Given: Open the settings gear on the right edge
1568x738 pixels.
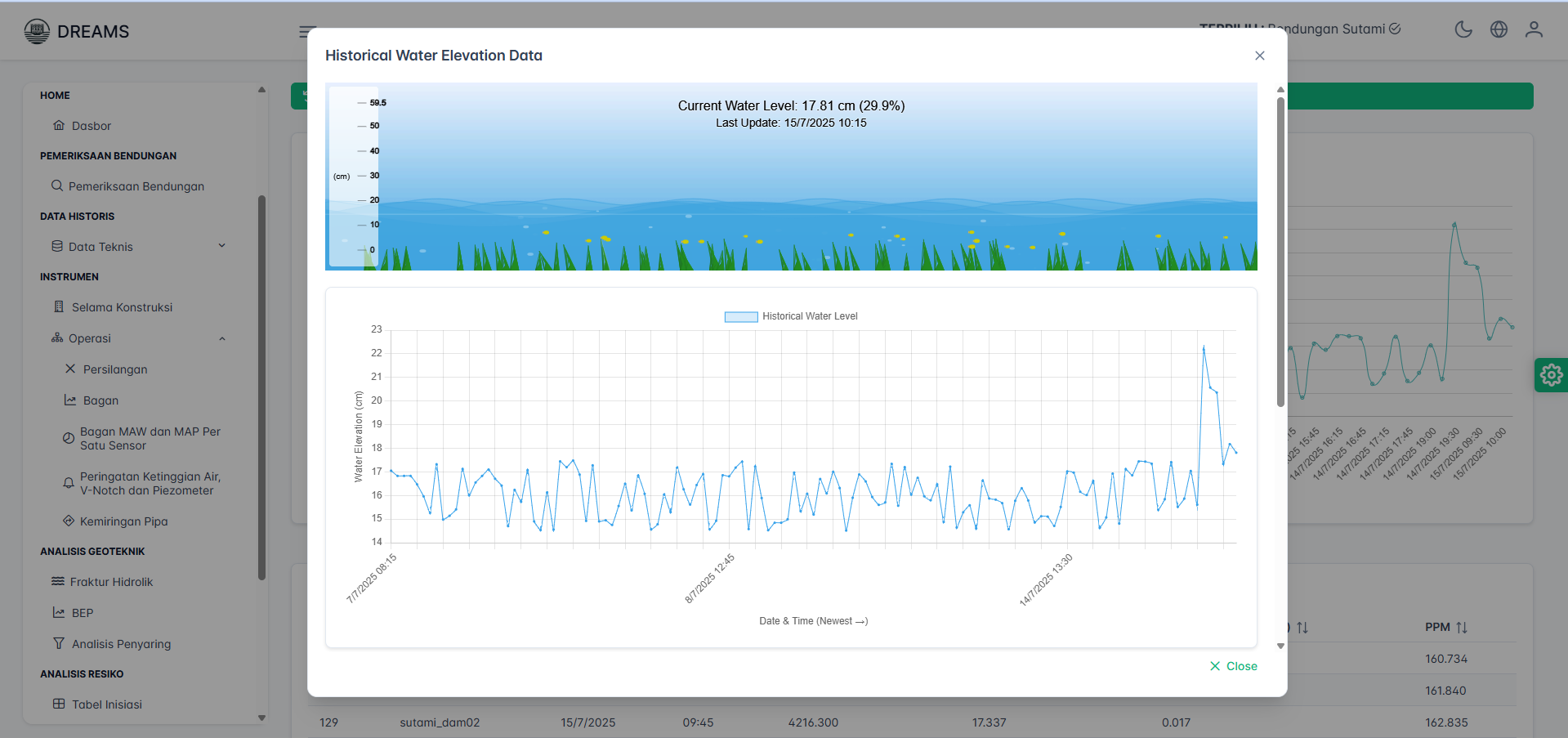Looking at the screenshot, I should click(x=1550, y=374).
